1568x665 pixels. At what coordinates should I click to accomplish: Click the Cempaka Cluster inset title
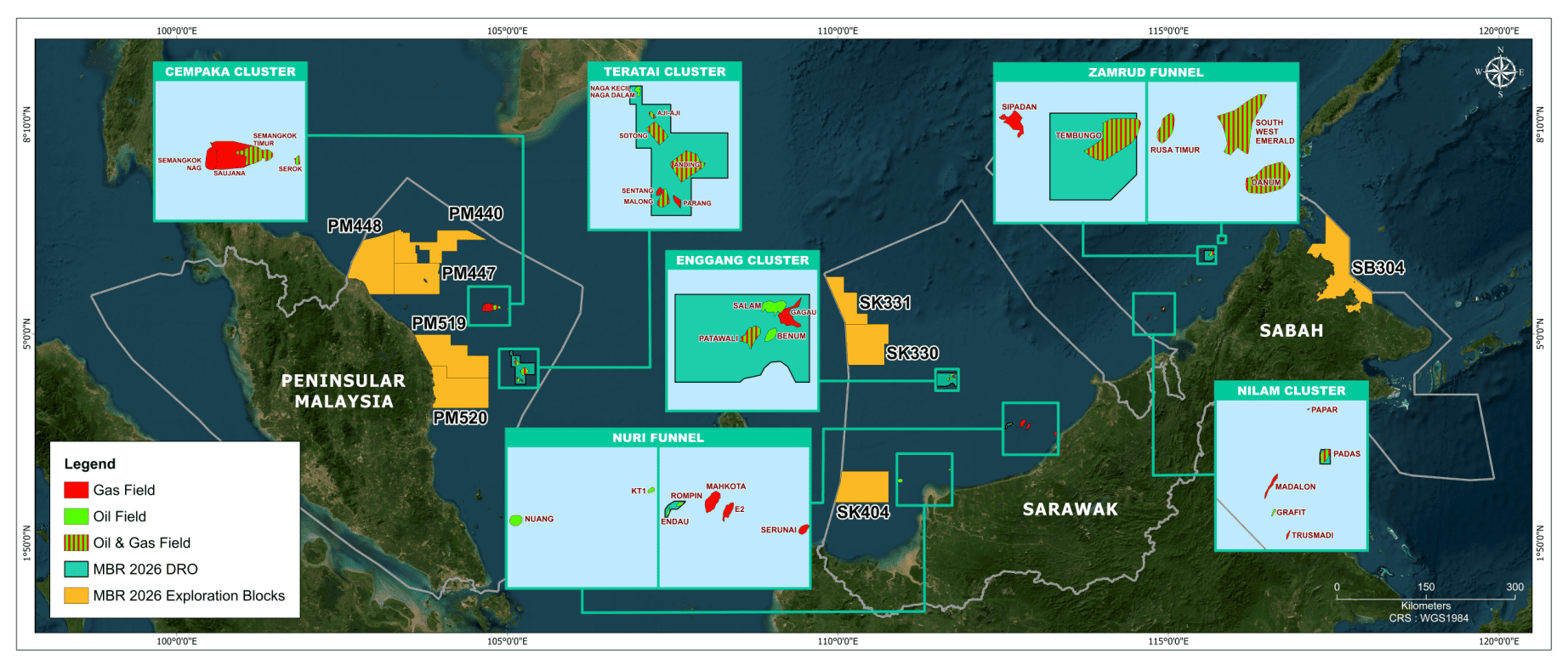(x=230, y=71)
